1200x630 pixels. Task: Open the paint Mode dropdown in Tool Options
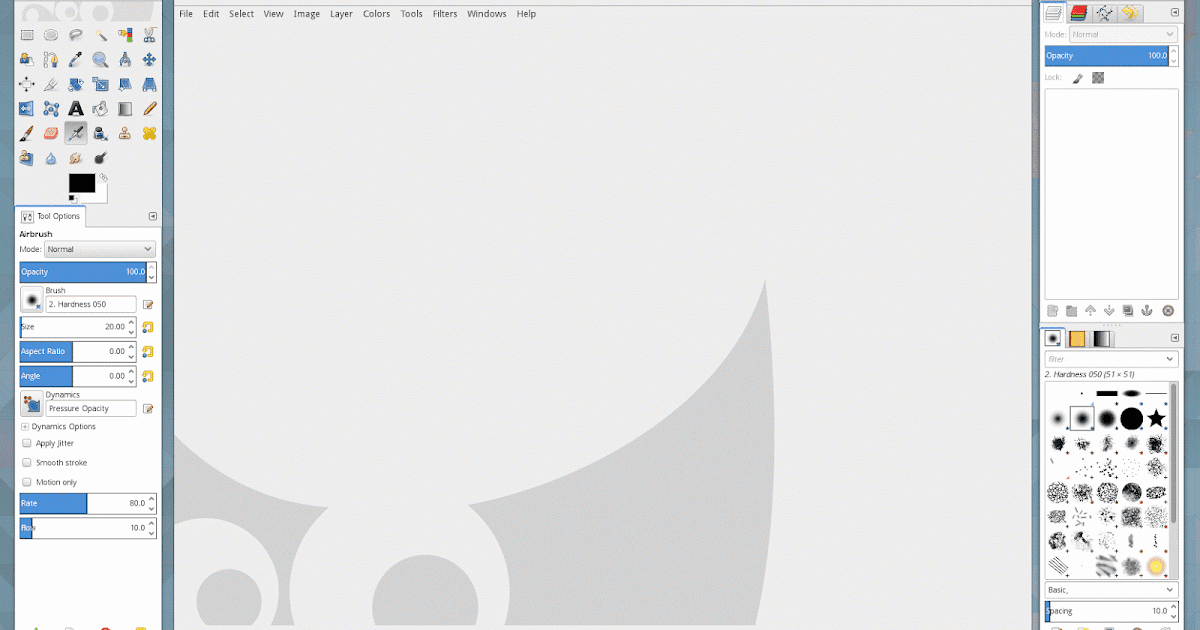pos(99,249)
